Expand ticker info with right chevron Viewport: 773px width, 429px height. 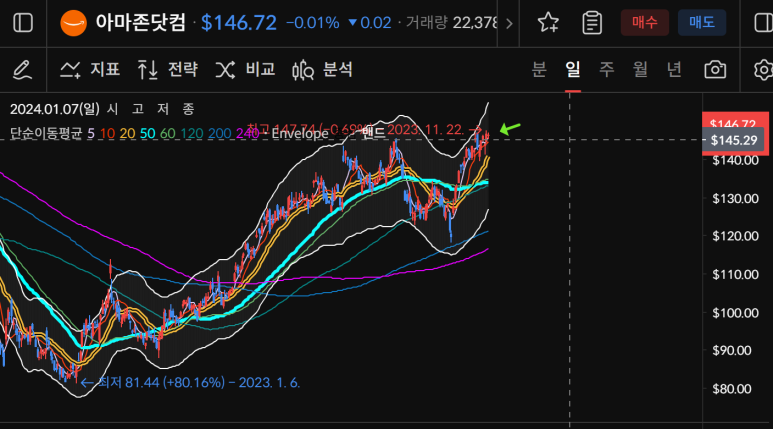click(509, 23)
